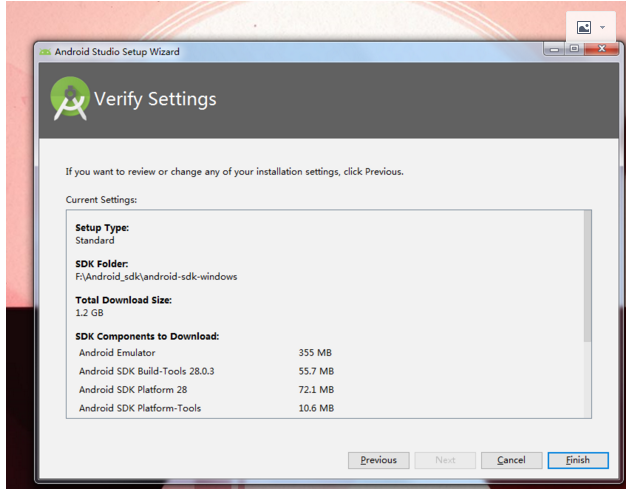
Task: Select Android SDK Platform 28 row
Action: click(x=206, y=390)
